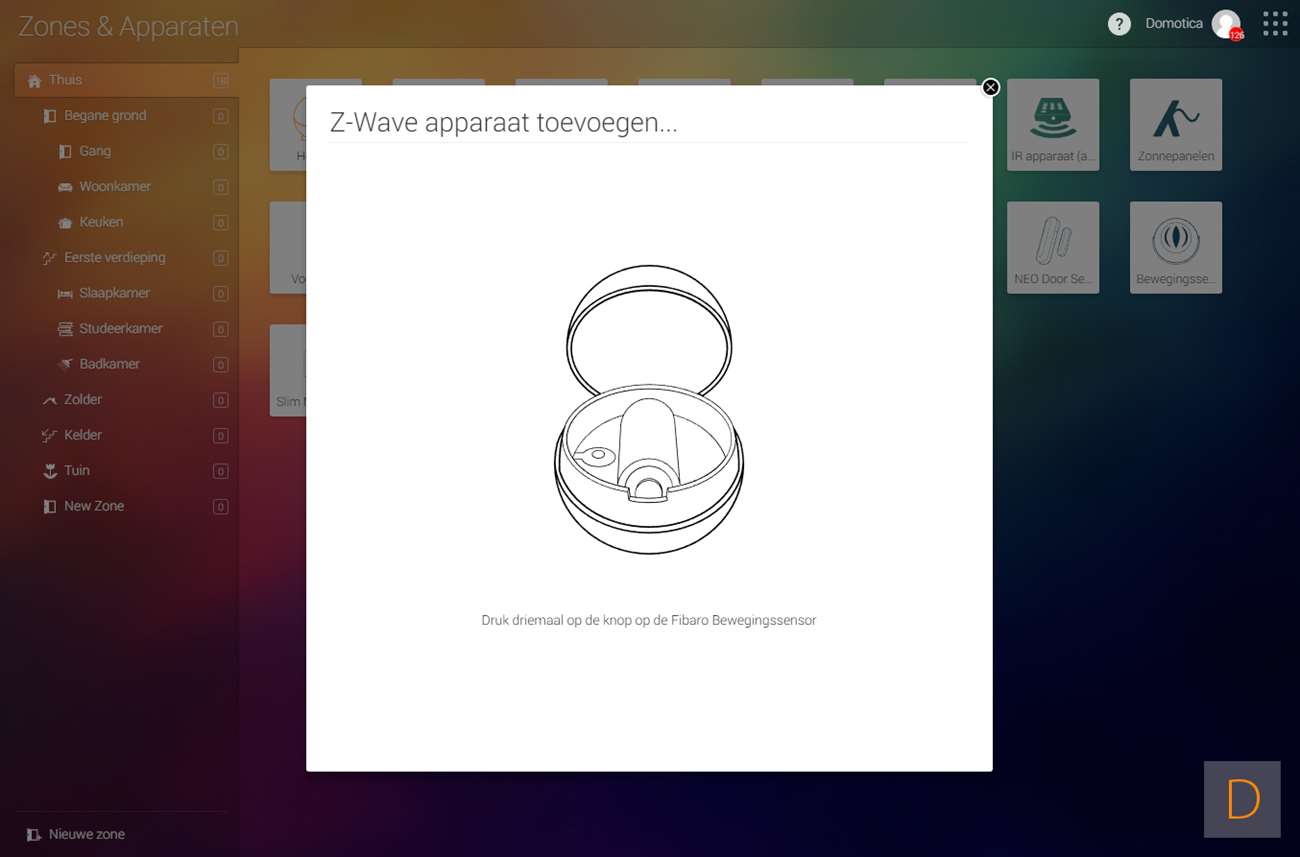Select the Studeerkamer zone
Screen dimensions: 1300x857
(x=134, y=329)
